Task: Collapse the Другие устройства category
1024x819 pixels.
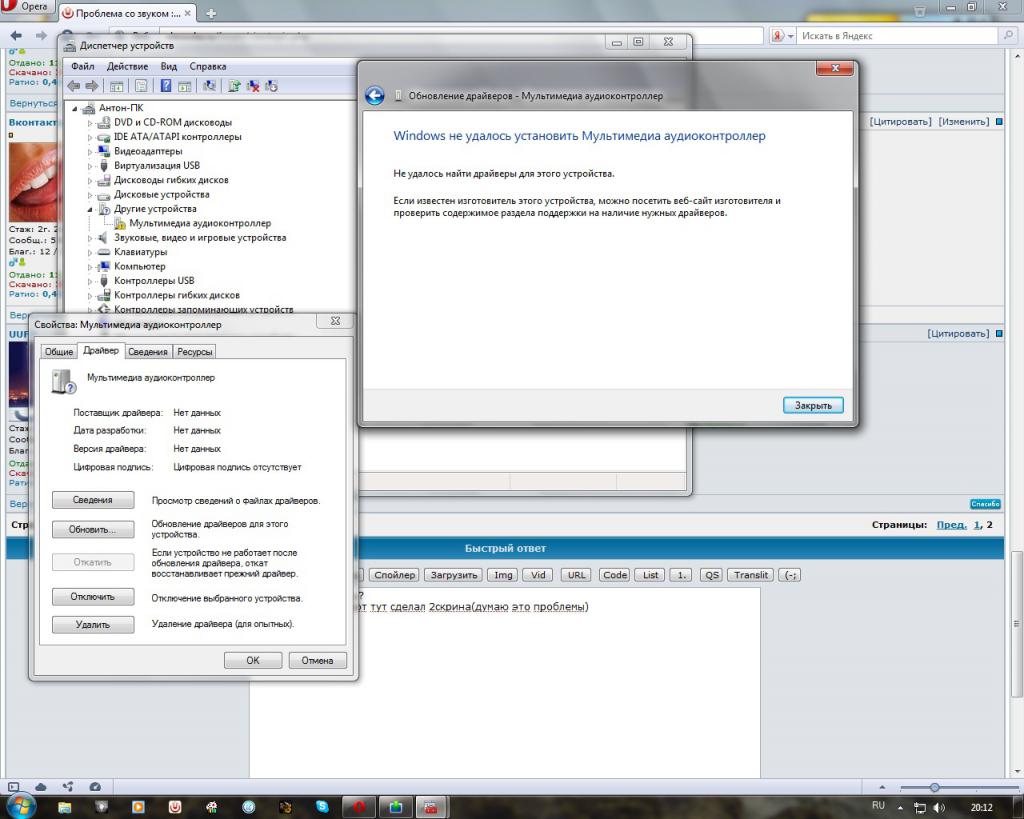Action: 91,210
